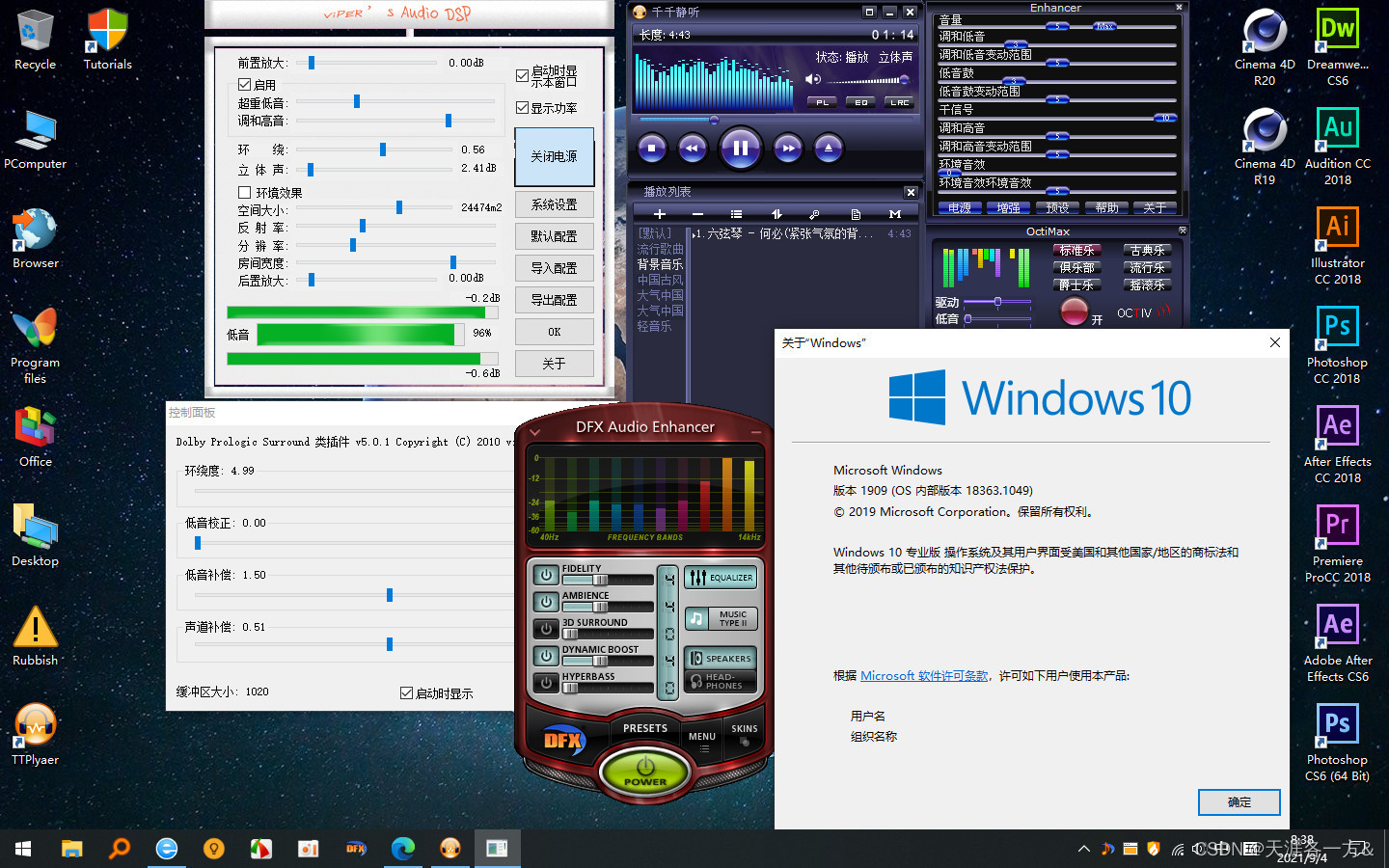The image size is (1389, 868).
Task: Open the 关于 tab in Enhancer
Action: pos(1156,207)
